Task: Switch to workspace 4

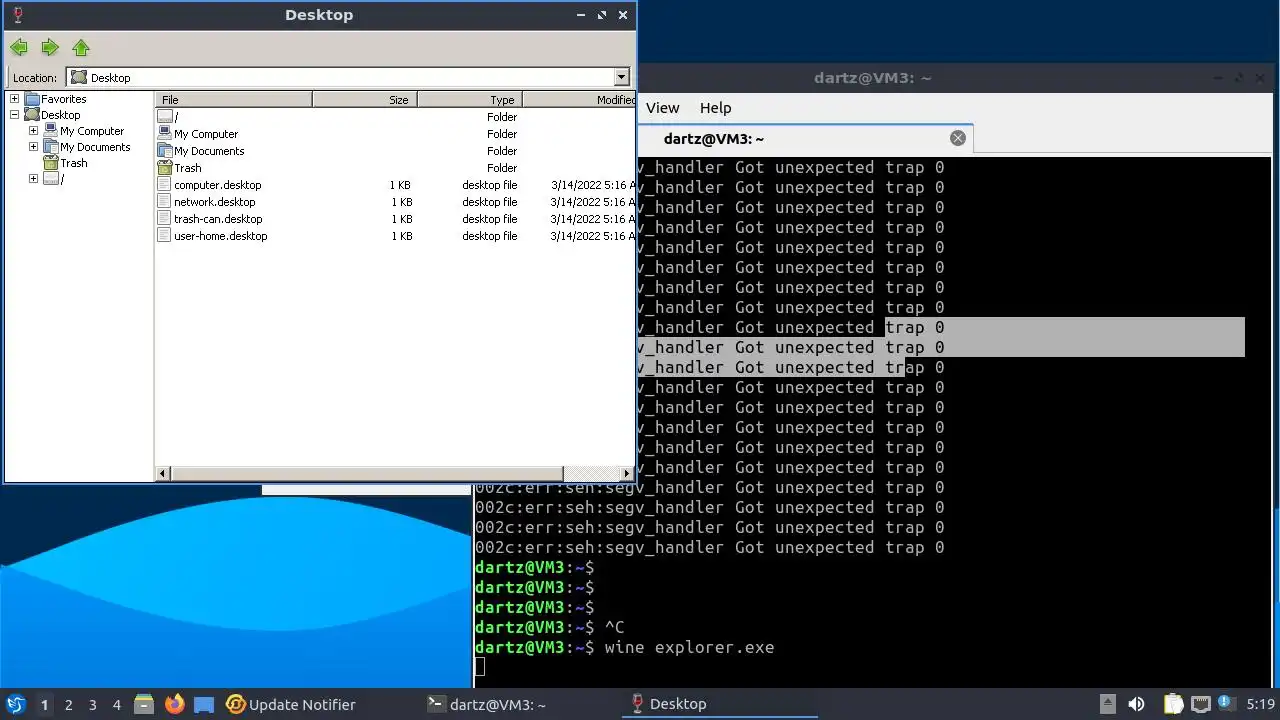Action: point(117,705)
